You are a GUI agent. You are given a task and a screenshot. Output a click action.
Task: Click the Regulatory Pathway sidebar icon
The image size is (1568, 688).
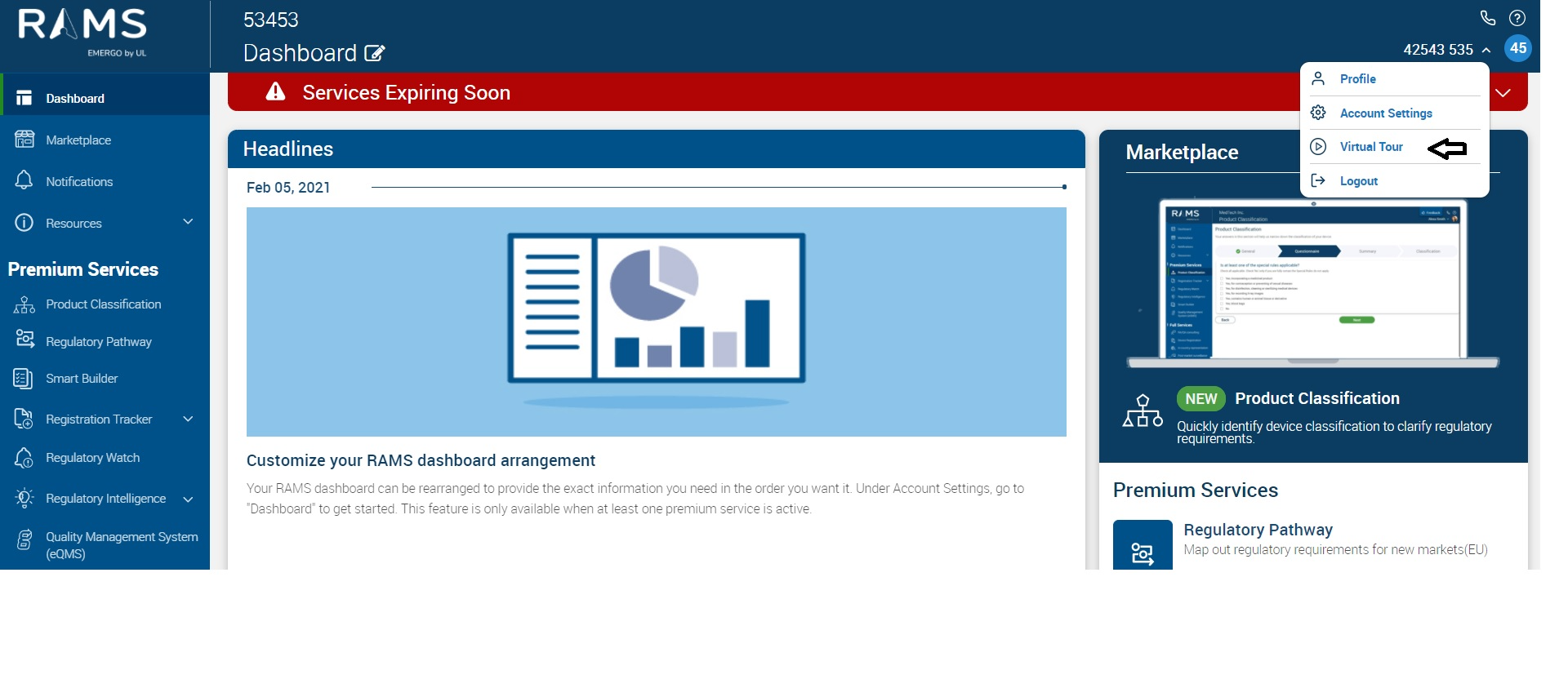click(x=24, y=340)
